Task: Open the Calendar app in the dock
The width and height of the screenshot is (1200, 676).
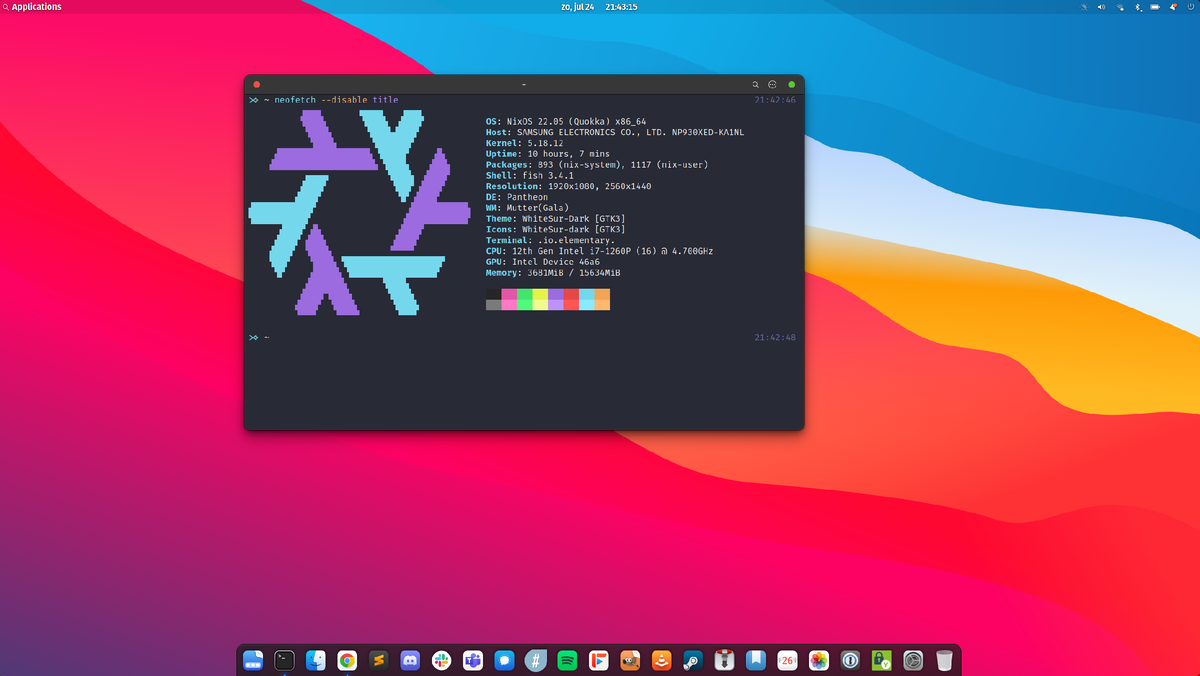Action: [x=787, y=660]
